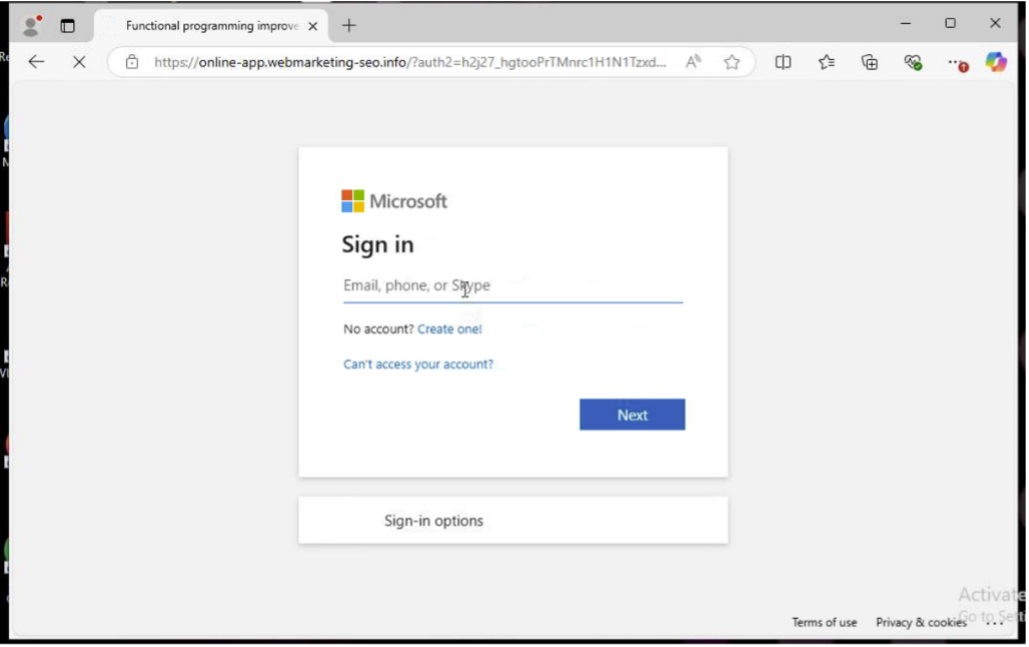This screenshot has width=1029, height=647.
Task: Click the Email, phone, or Skype field
Action: pyautogui.click(x=513, y=286)
